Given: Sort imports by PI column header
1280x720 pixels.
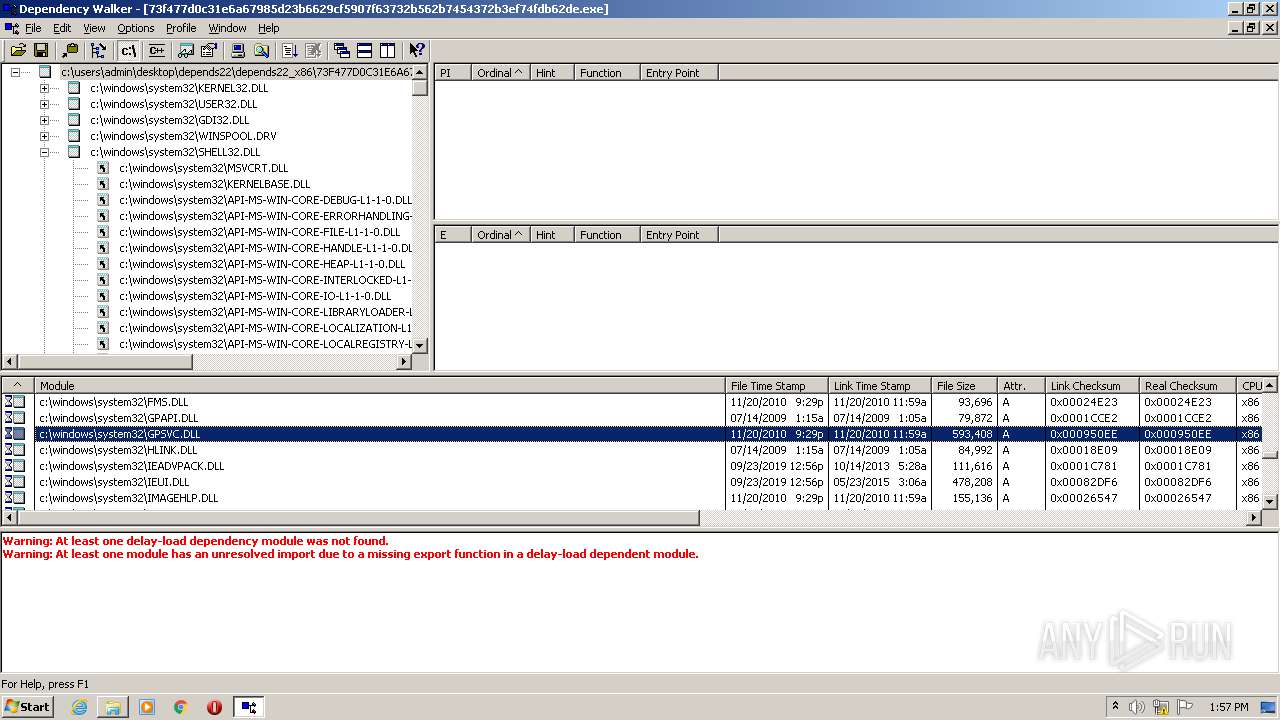Looking at the screenshot, I should coord(452,73).
